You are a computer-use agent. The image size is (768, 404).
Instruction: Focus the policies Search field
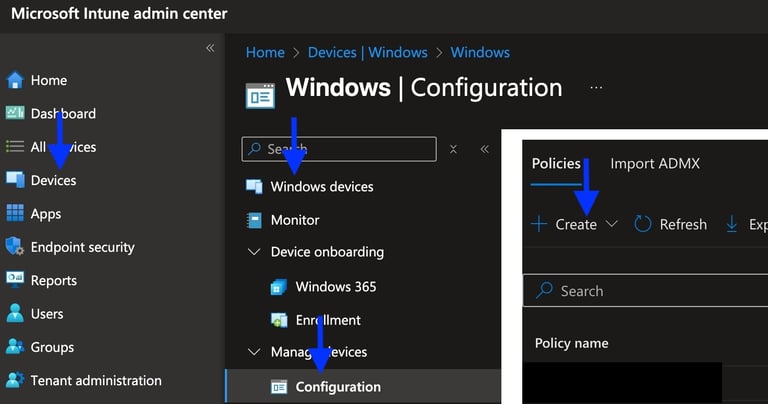click(646, 291)
